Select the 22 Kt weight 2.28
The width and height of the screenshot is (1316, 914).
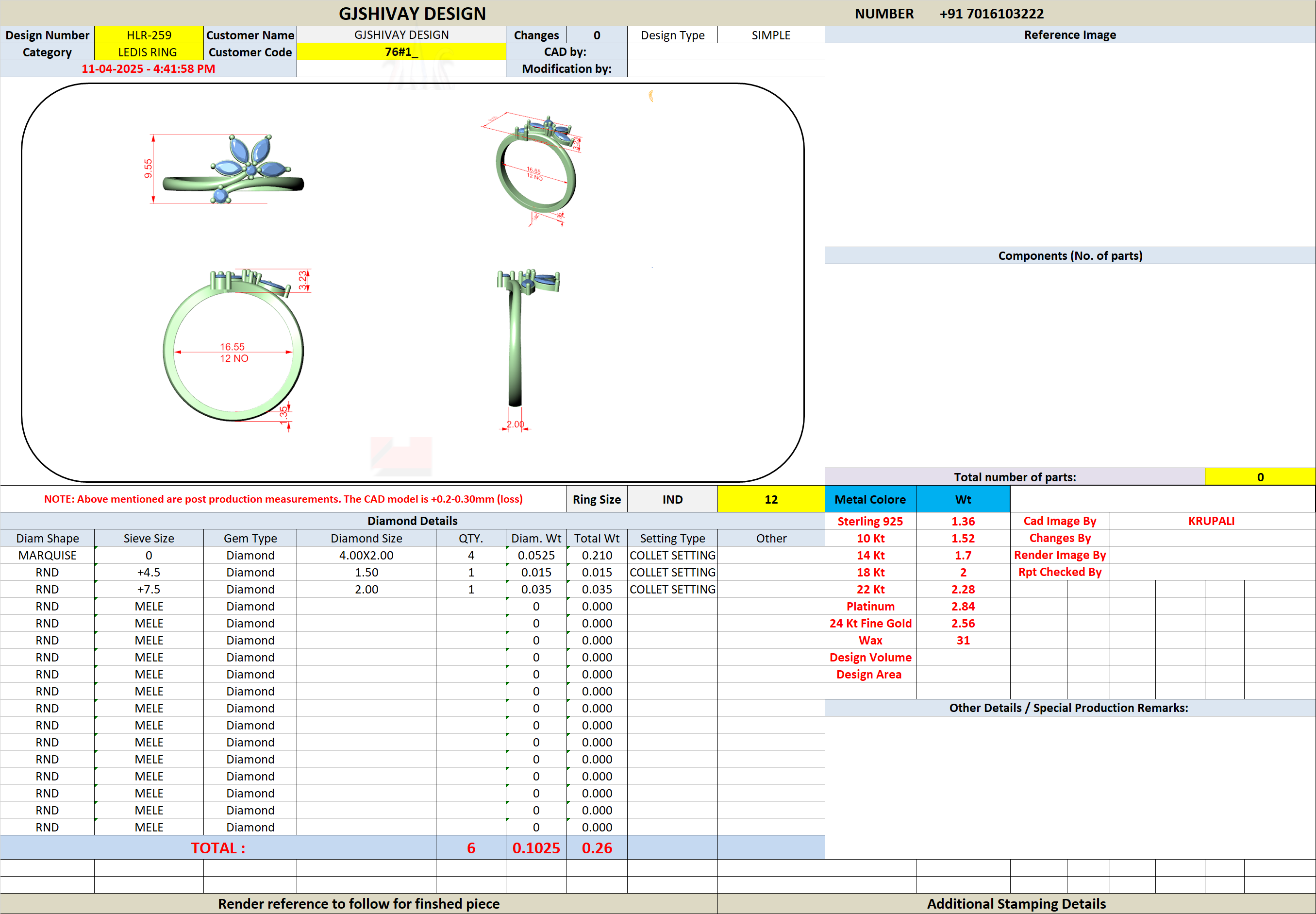pos(963,589)
